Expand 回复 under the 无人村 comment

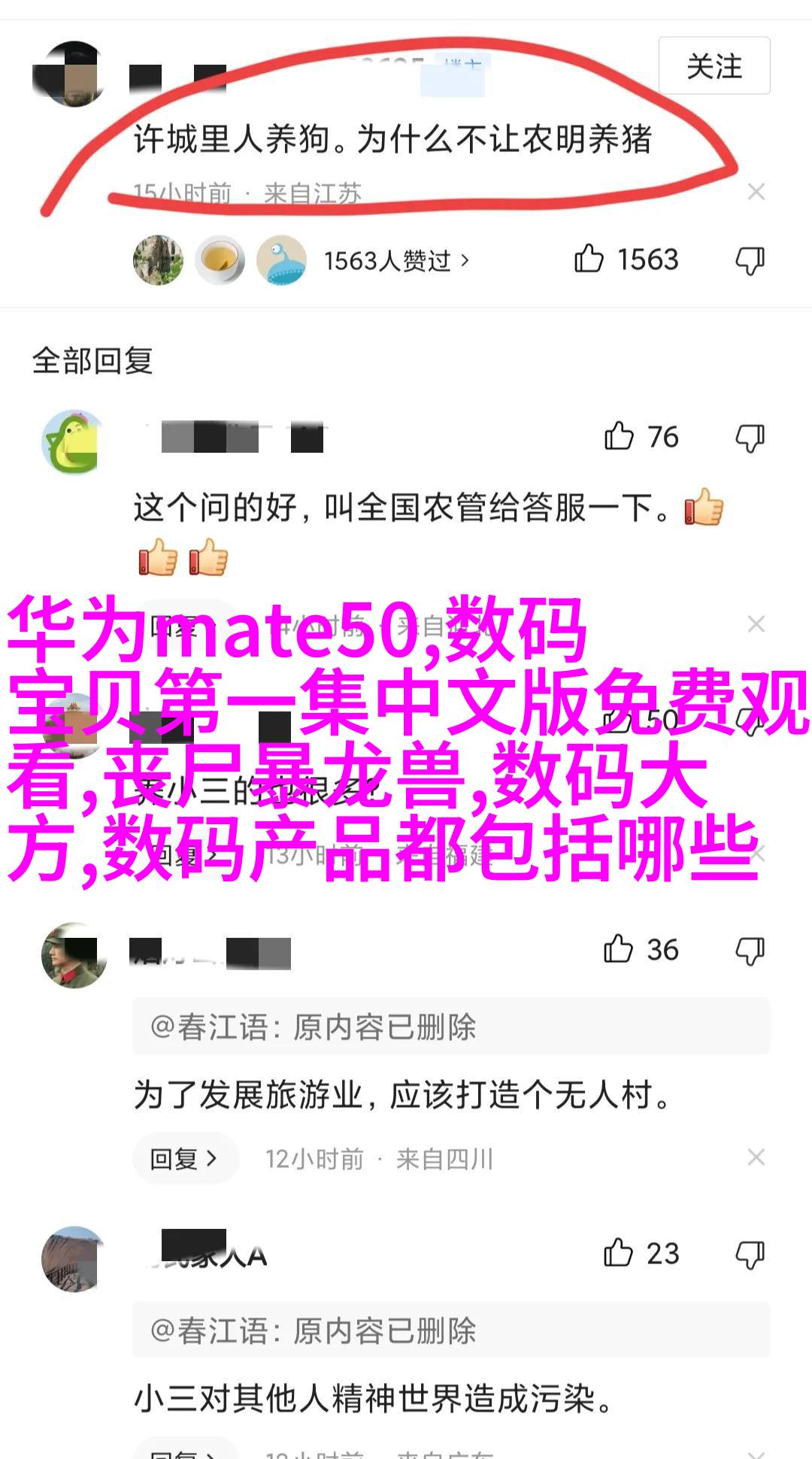185,1159
